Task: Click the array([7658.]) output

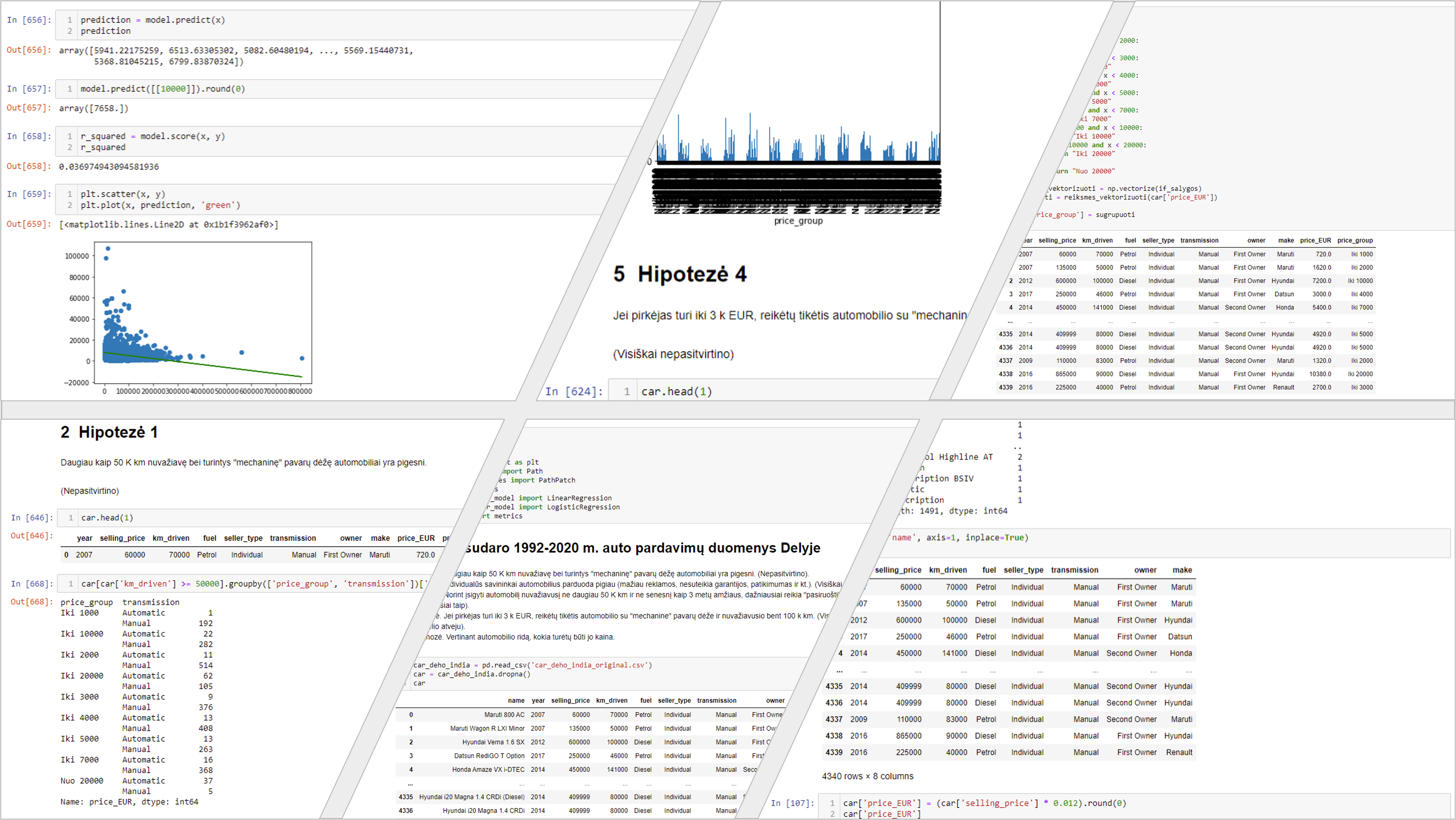Action: pyautogui.click(x=94, y=108)
